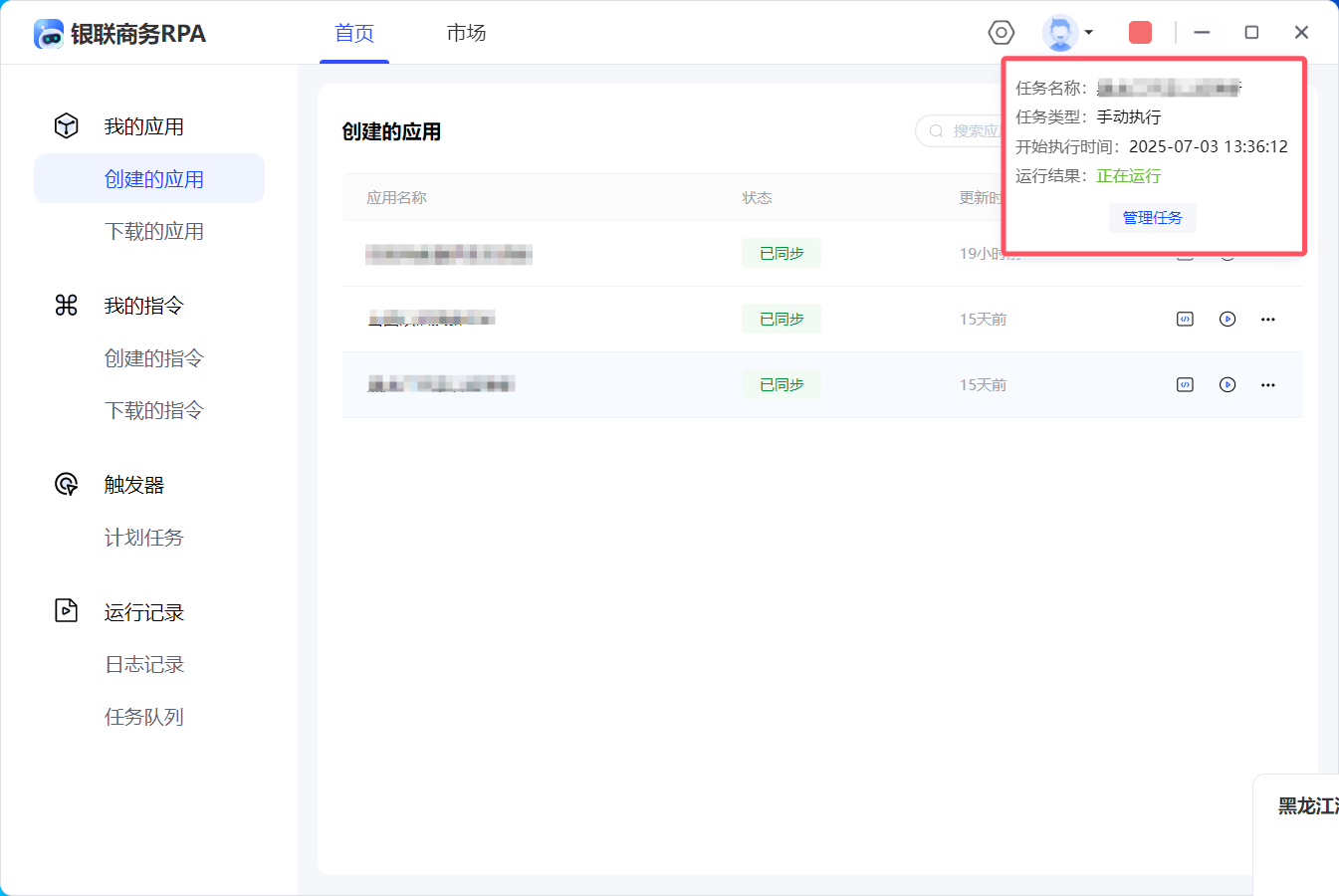Open 任务队列 in the sidebar

point(144,717)
